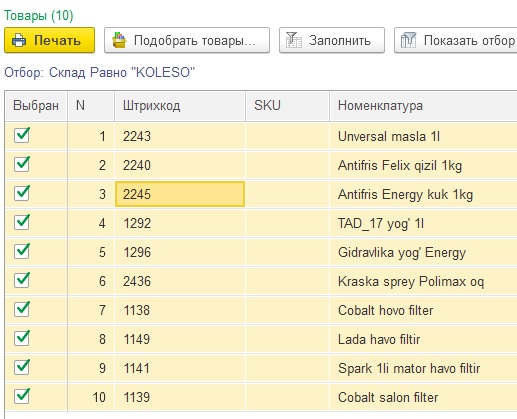Select the empty SKU cell for TAD_17 row
Screen dimensions: 517x419
(x=287, y=223)
